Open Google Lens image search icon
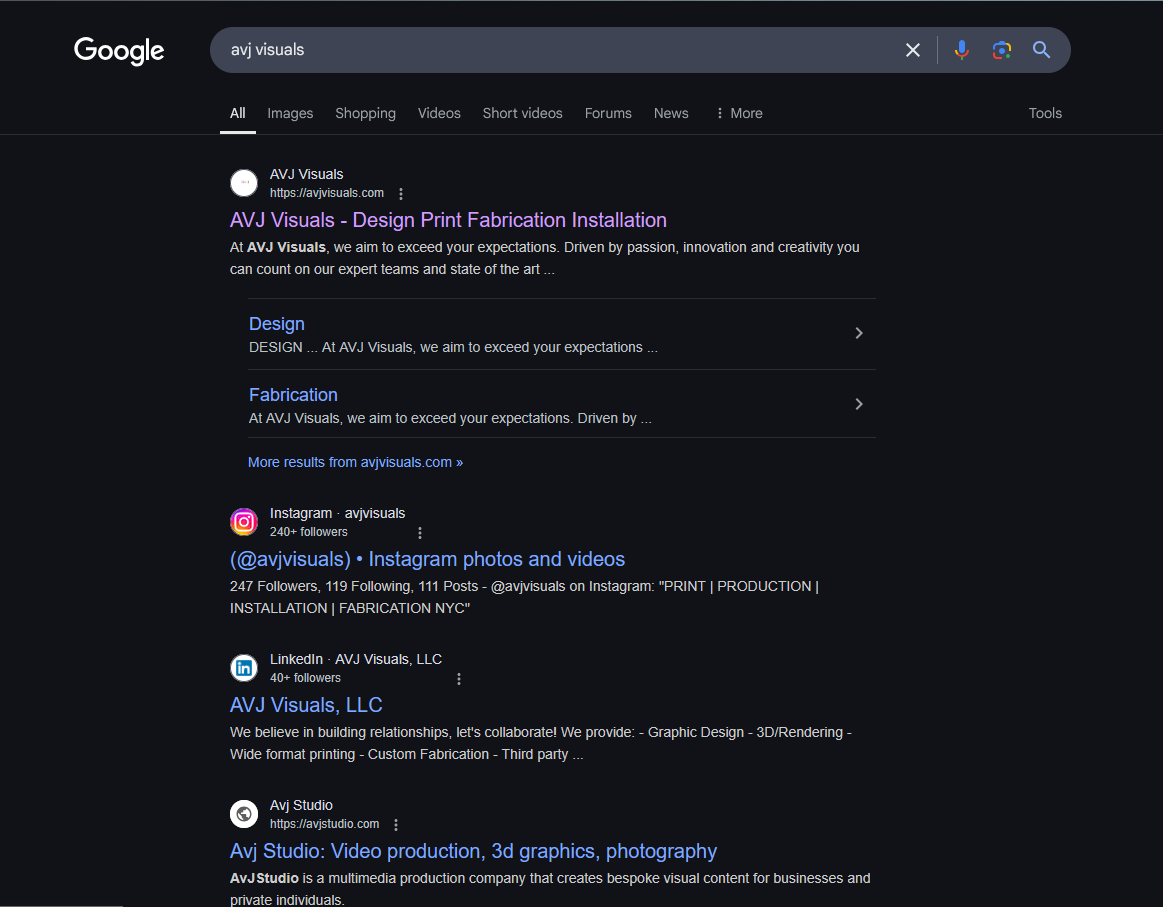Screen dimensions: 1163x907 [1002, 50]
